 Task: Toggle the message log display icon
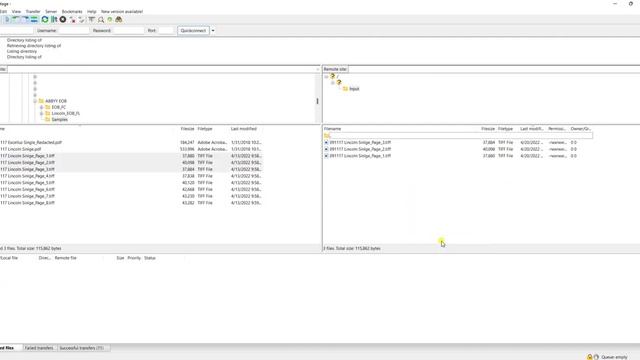[x=7, y=20]
